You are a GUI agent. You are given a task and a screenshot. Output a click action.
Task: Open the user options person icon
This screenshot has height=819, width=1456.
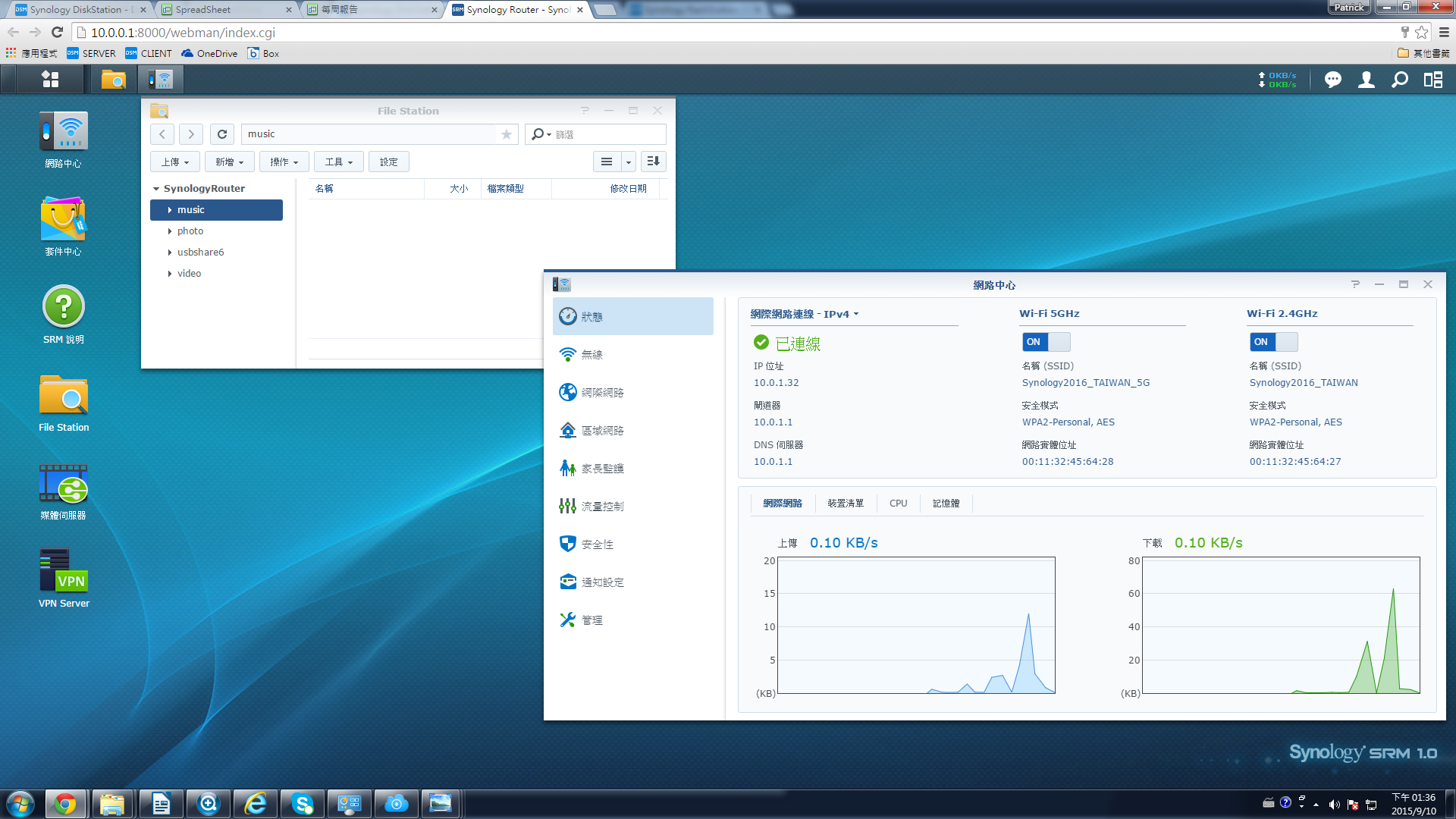(1366, 80)
